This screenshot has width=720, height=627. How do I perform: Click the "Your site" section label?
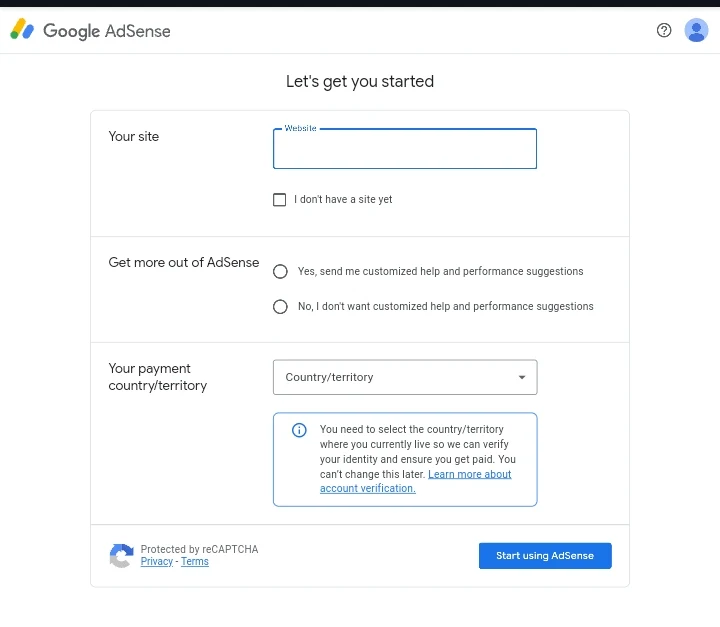134,137
